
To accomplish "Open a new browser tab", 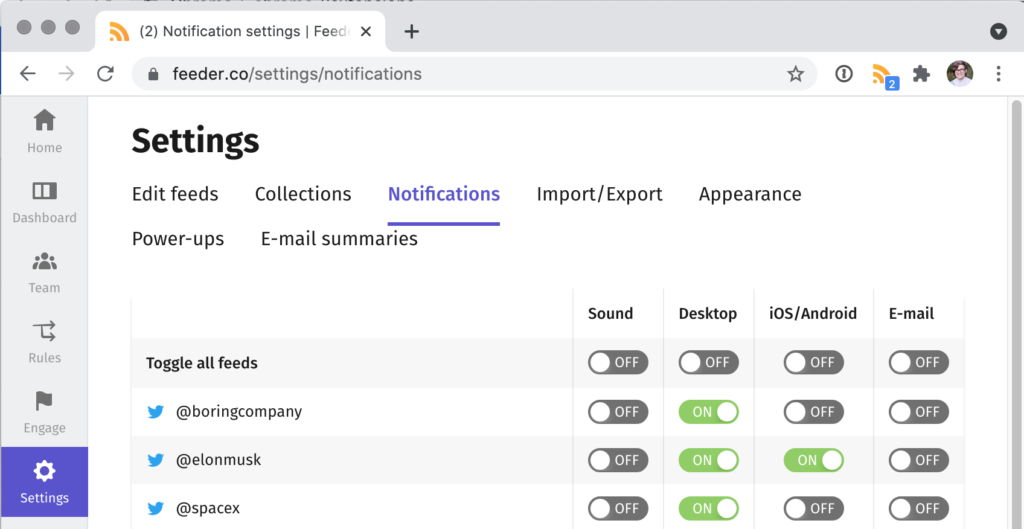I will pos(411,31).
